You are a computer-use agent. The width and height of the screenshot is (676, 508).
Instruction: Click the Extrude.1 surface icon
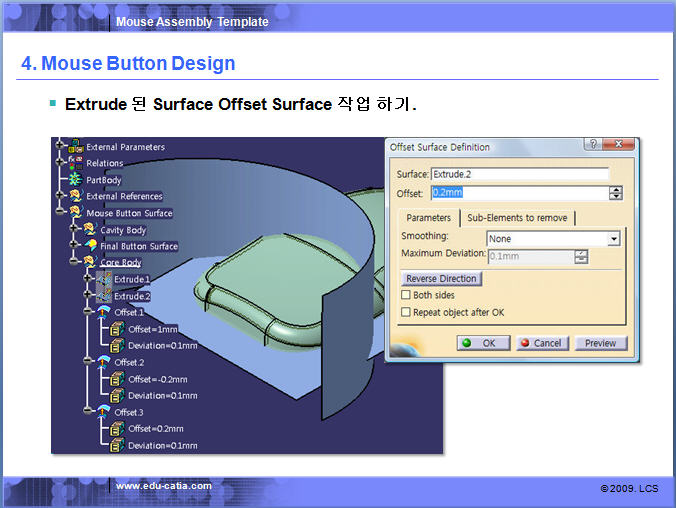tap(103, 279)
